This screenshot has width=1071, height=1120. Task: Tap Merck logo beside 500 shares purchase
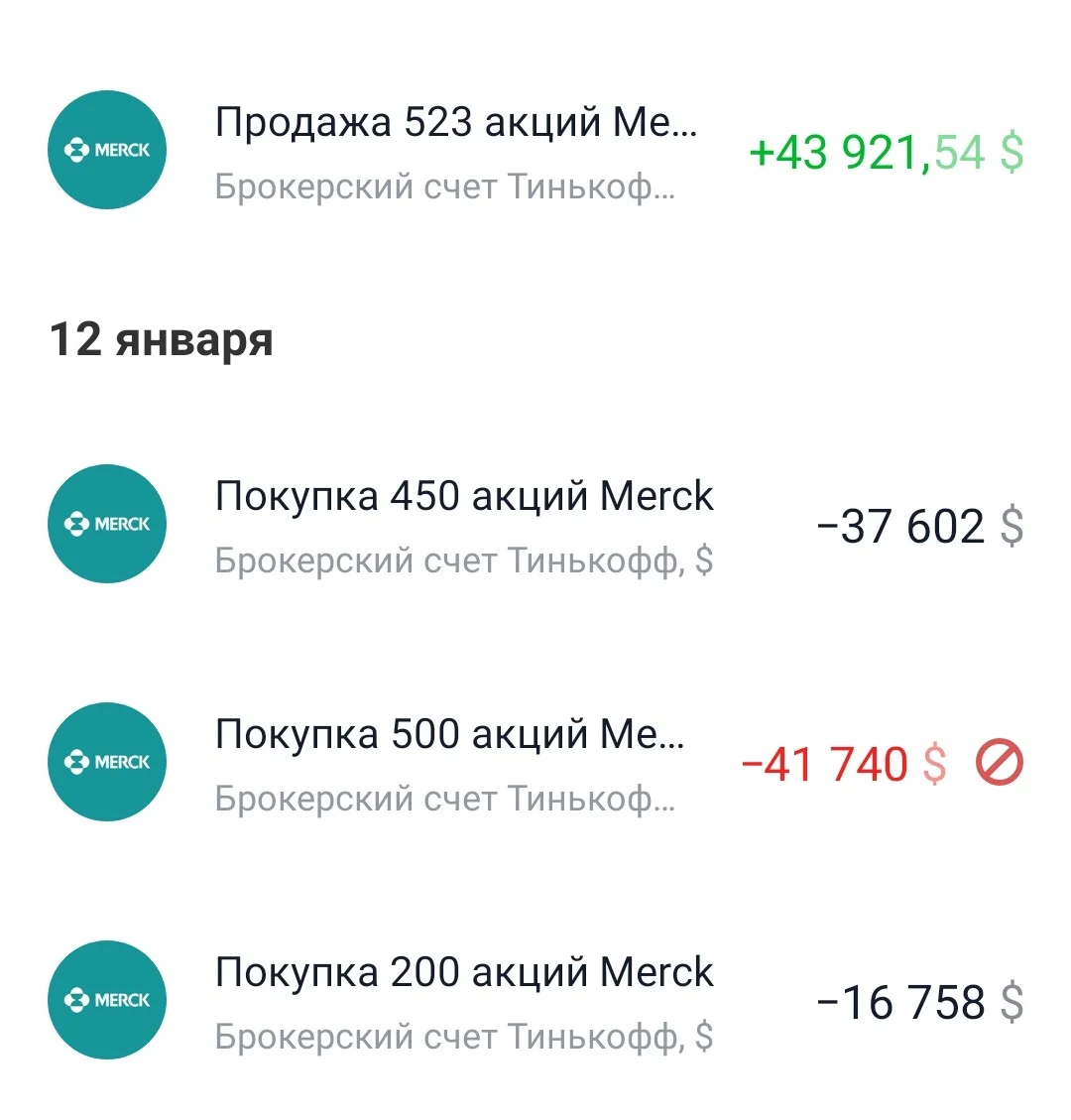[107, 762]
